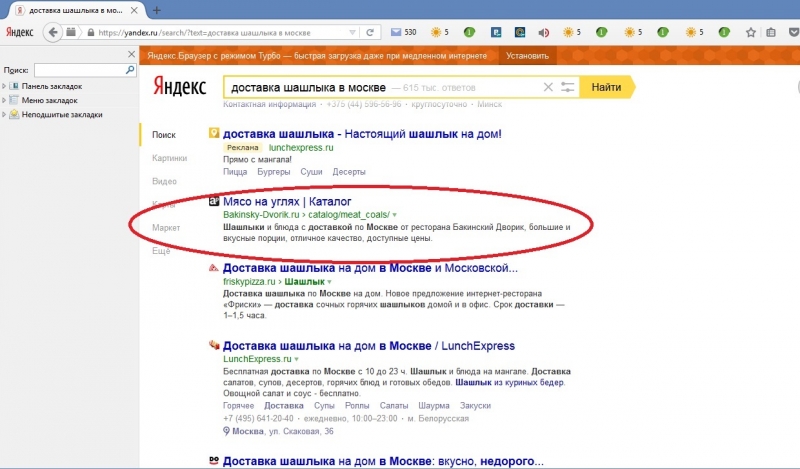
Task: Open 'Доставка шашлыка на дом в Москве / LunchExpress'
Action: pos(369,345)
